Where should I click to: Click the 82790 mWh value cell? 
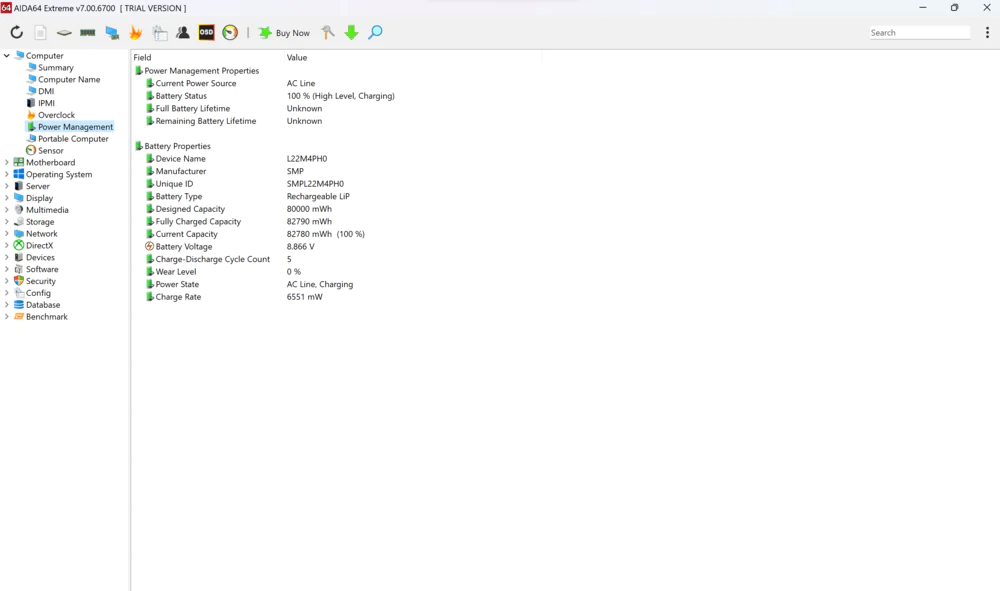coord(309,221)
